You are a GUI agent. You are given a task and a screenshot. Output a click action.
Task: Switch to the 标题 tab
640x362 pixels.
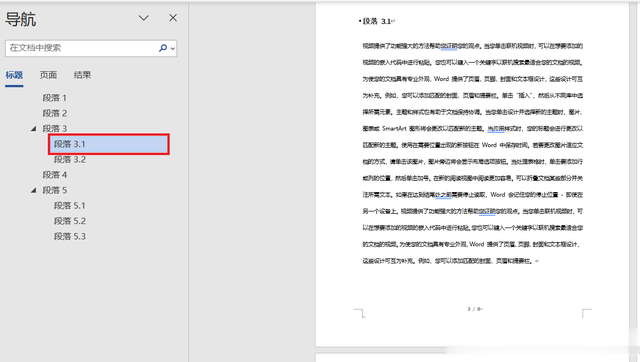(14, 75)
